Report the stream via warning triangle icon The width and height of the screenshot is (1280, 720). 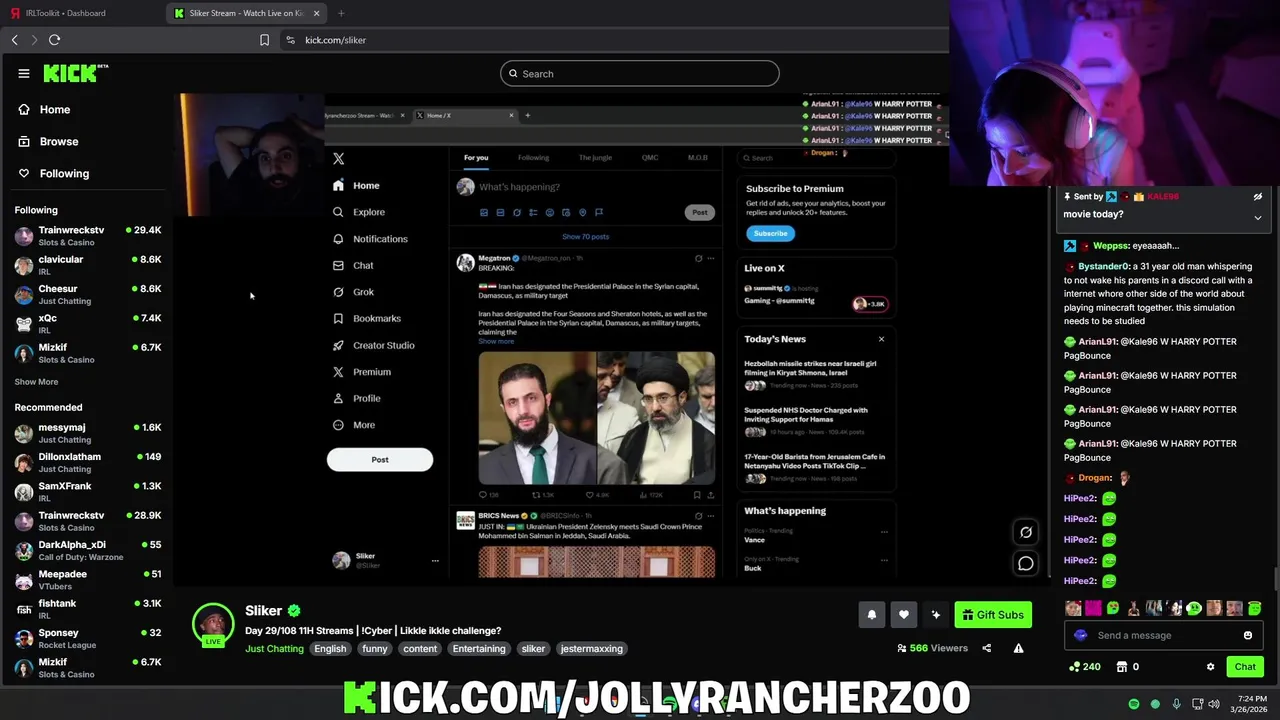click(x=1018, y=648)
